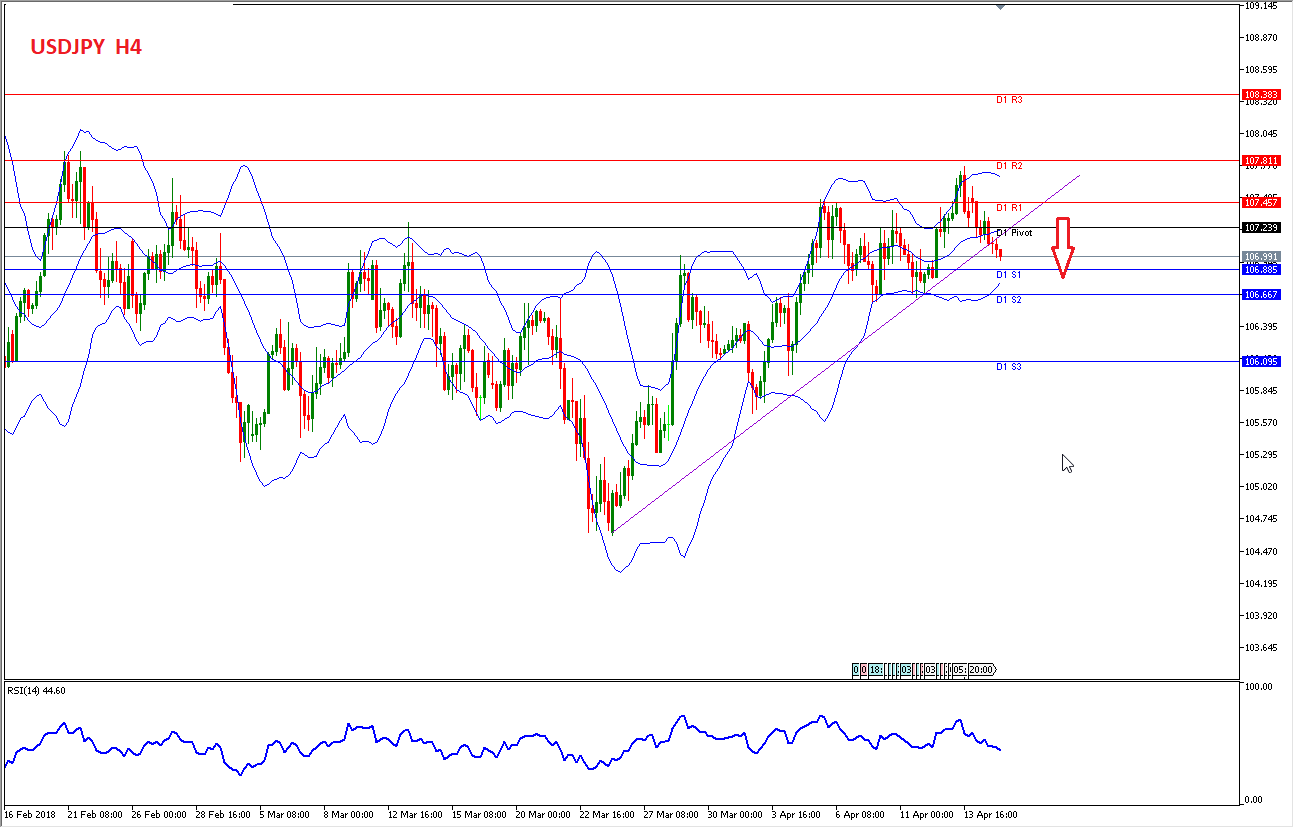Click the 26 Feb 00:00 date label

point(159,814)
